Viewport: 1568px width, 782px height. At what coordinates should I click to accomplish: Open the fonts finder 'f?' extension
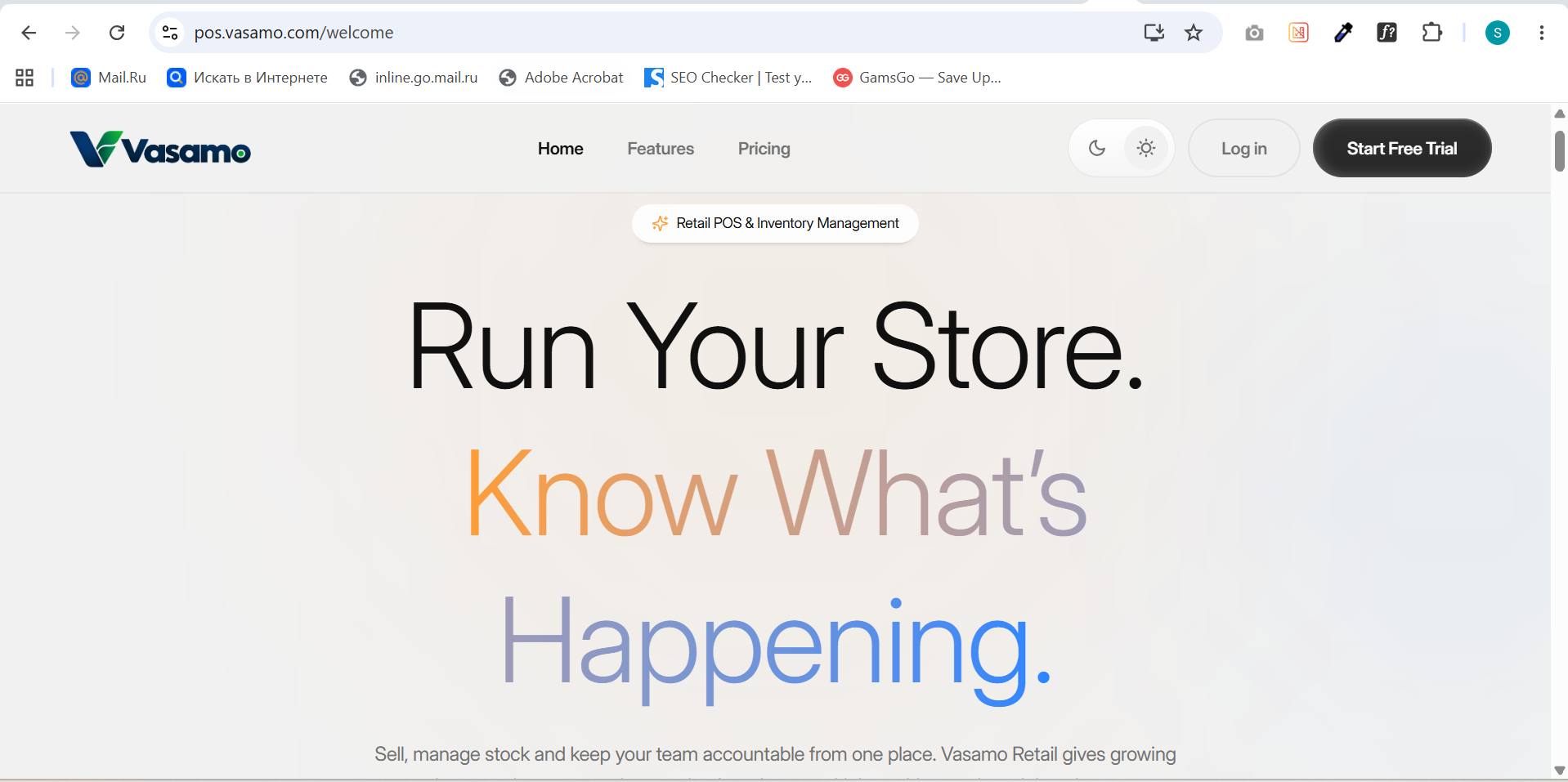click(1387, 33)
